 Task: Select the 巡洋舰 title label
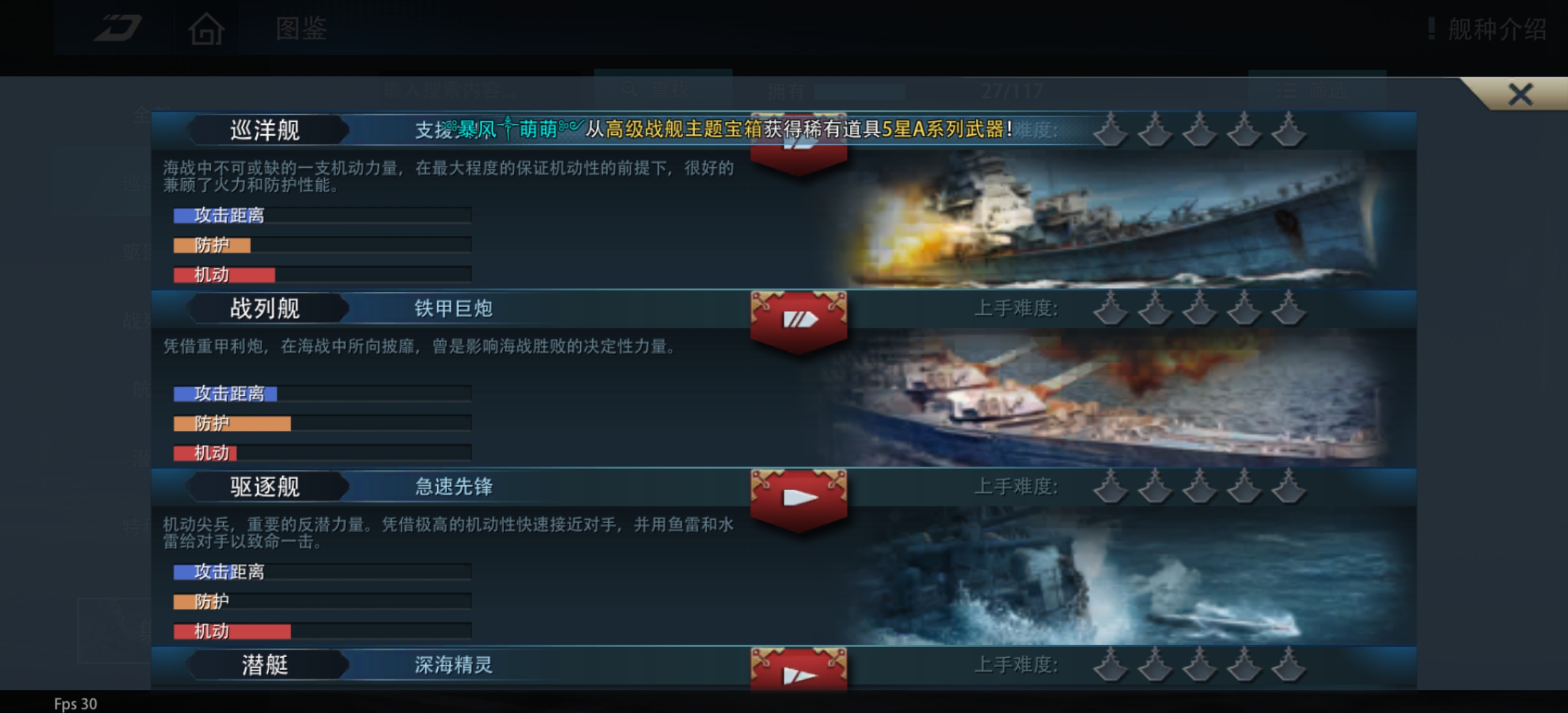tap(265, 130)
